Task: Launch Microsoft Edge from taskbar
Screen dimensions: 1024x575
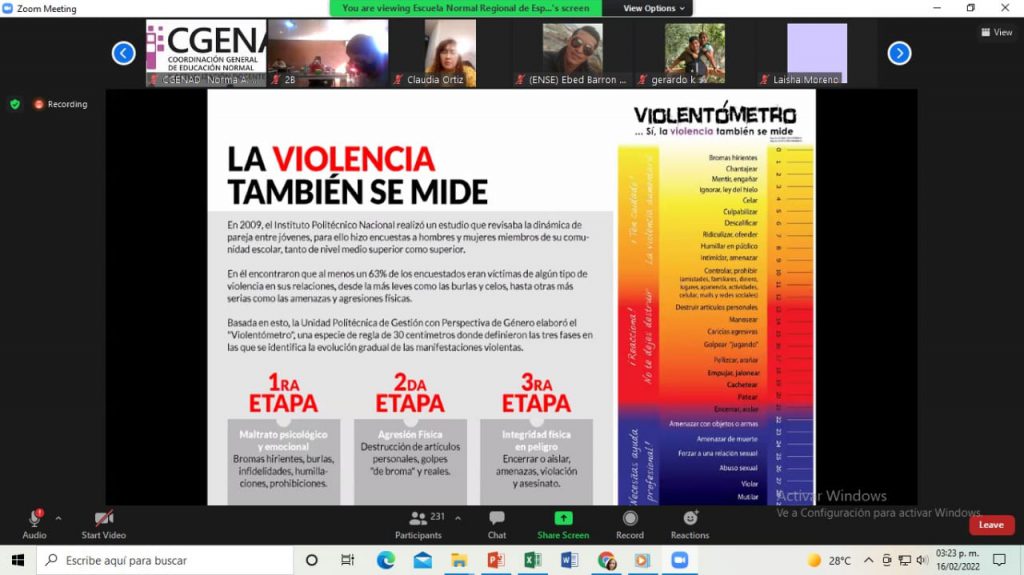Action: tap(385, 560)
